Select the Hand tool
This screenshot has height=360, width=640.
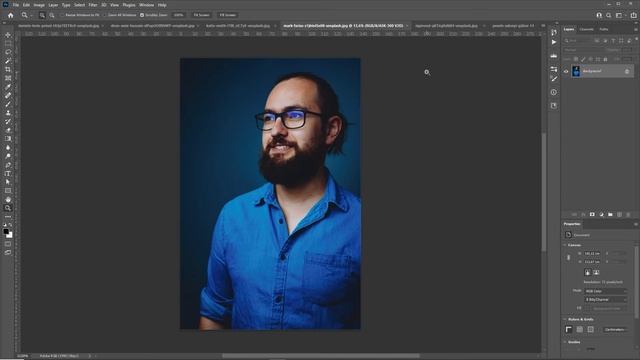8,200
